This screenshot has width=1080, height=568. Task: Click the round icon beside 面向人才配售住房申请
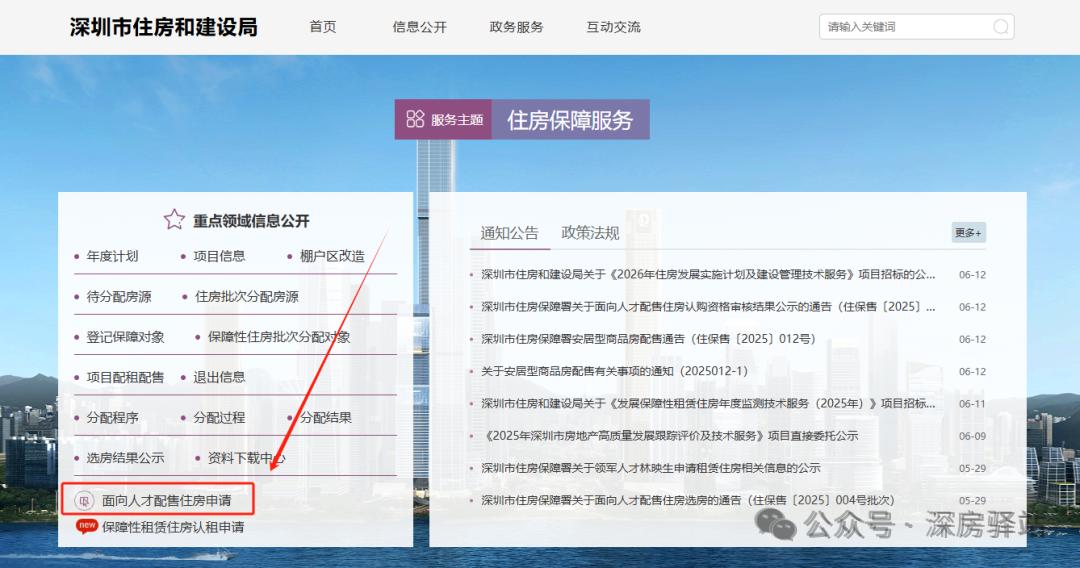click(x=84, y=501)
